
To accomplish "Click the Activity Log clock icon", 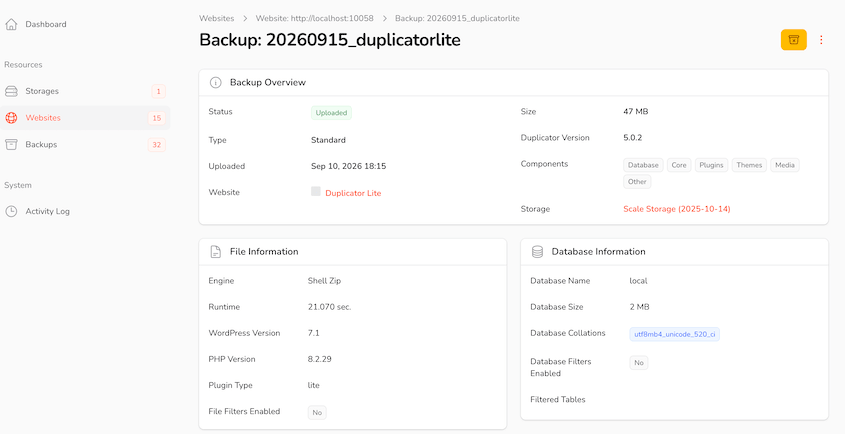I will point(11,211).
